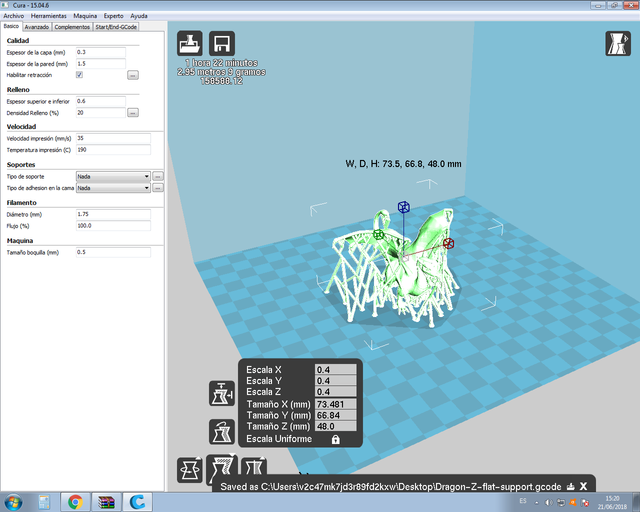Screen dimensions: 640x512
Task: Click the Velocidad impresión field
Action: tap(113, 138)
